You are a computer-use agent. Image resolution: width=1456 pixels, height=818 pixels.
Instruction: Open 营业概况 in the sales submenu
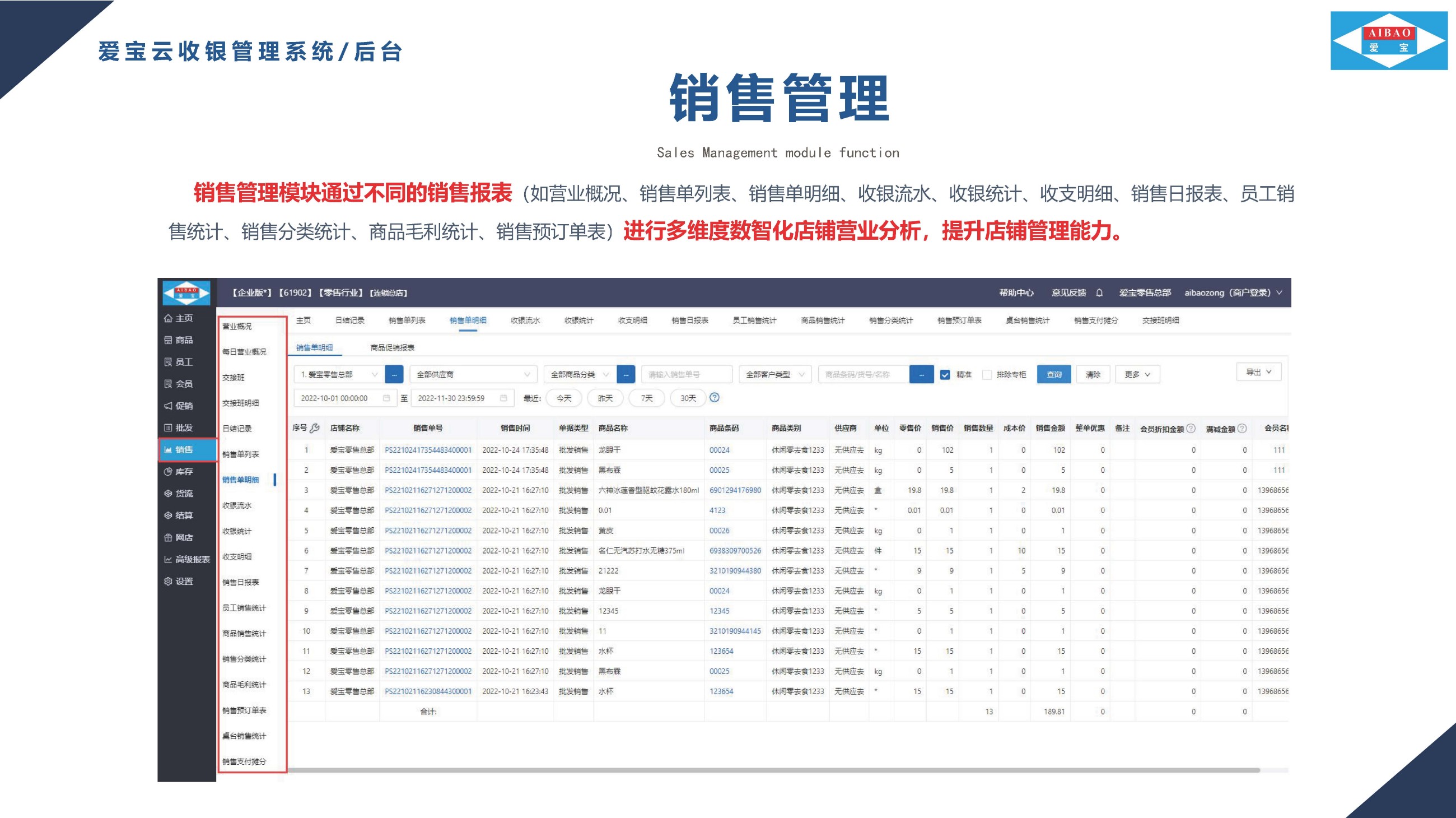click(x=237, y=327)
